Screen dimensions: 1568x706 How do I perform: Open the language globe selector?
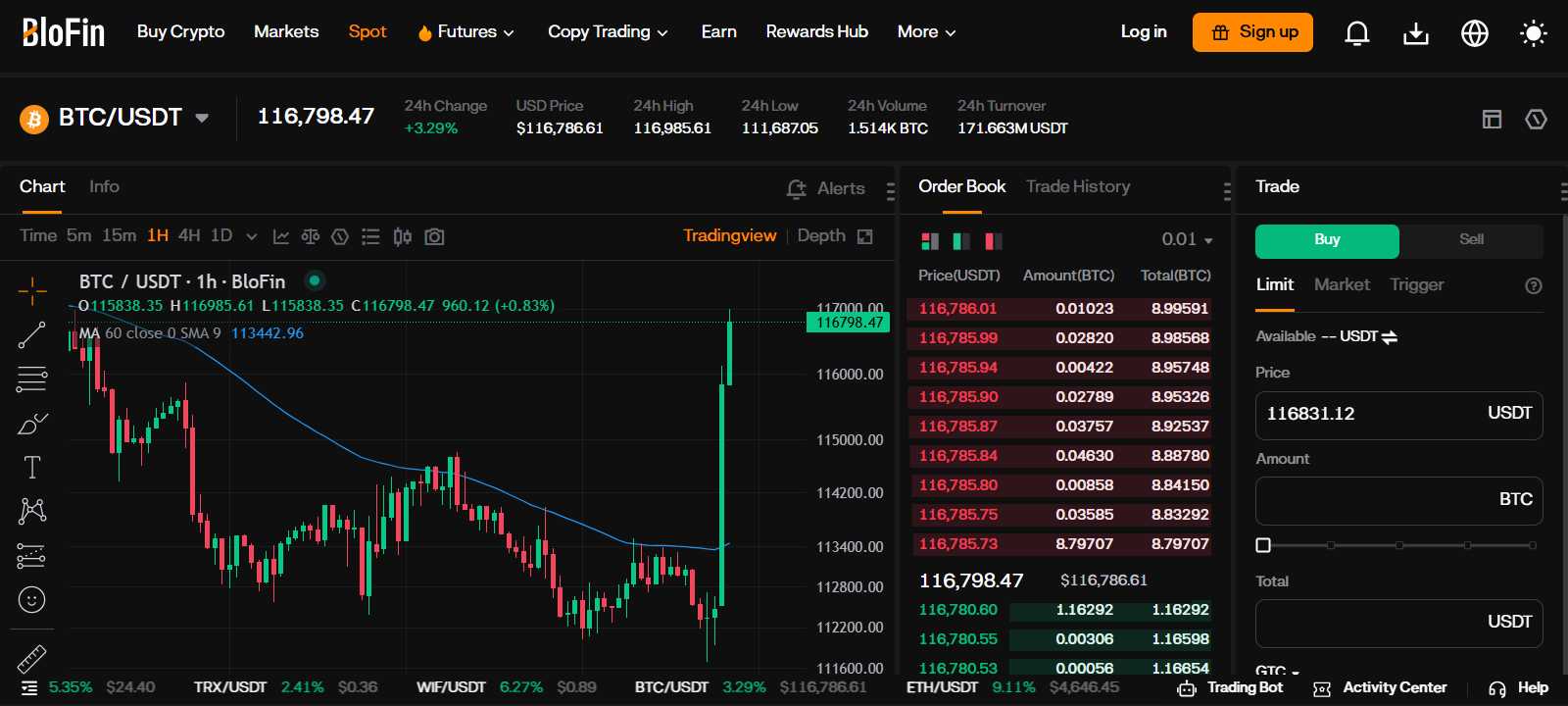(1474, 33)
